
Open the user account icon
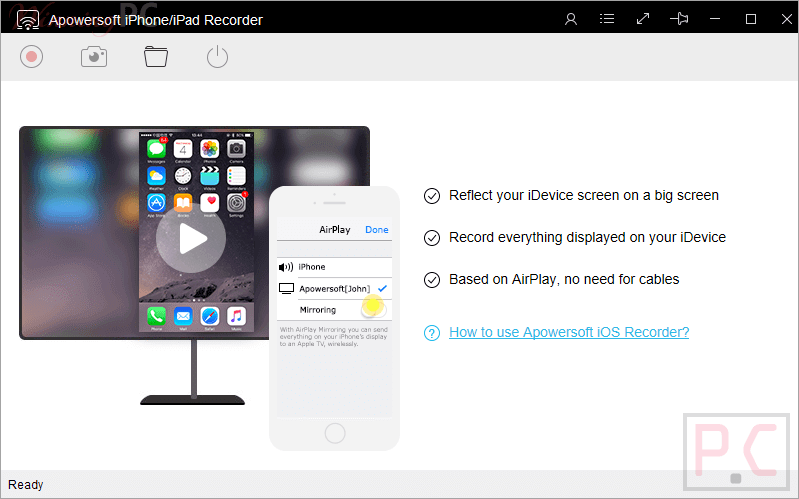(571, 19)
